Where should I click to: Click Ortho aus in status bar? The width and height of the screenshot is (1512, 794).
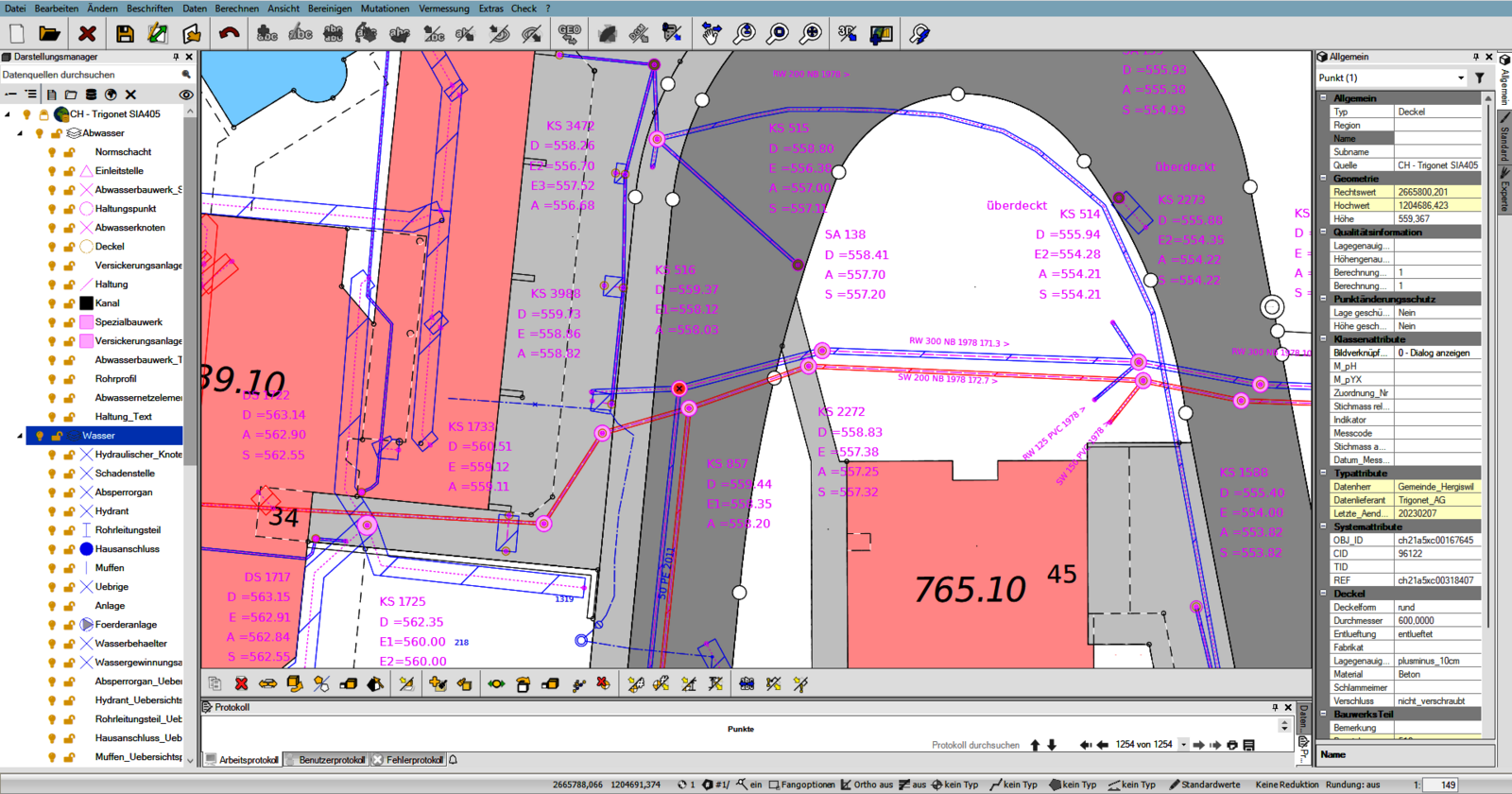(868, 785)
